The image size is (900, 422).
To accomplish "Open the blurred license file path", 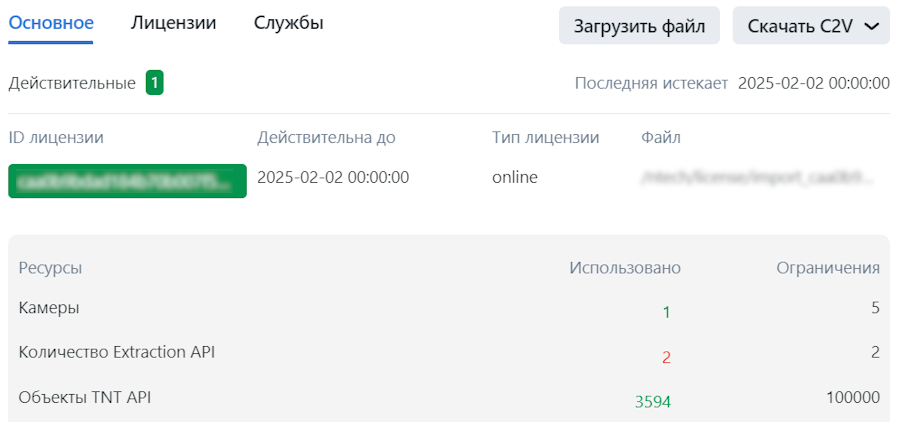I will pyautogui.click(x=757, y=178).
